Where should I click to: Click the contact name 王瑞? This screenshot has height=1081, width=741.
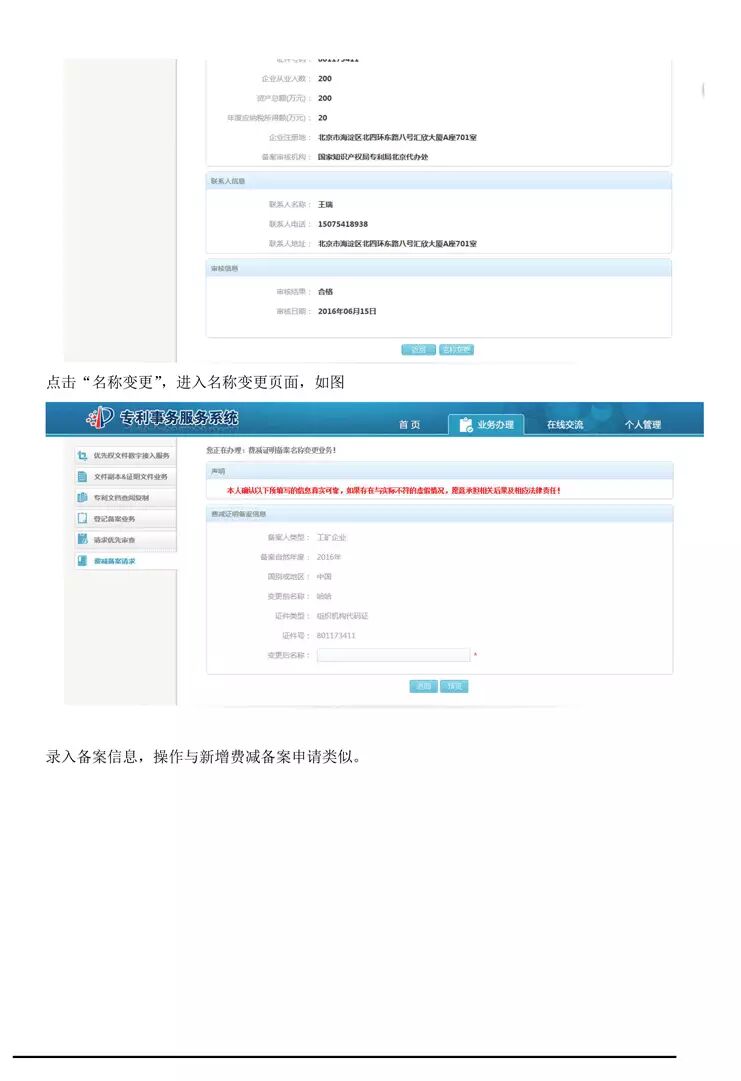pos(325,205)
